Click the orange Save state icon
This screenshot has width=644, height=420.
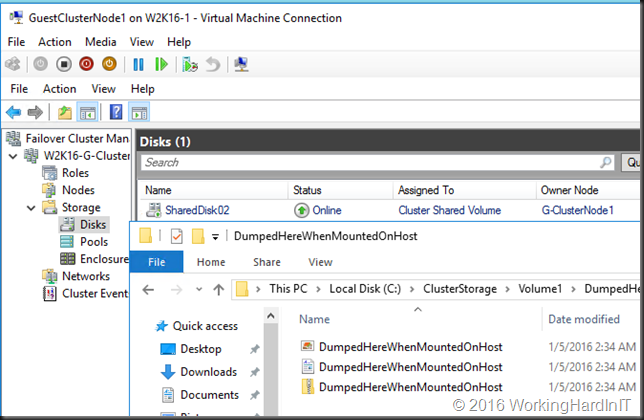tap(109, 64)
